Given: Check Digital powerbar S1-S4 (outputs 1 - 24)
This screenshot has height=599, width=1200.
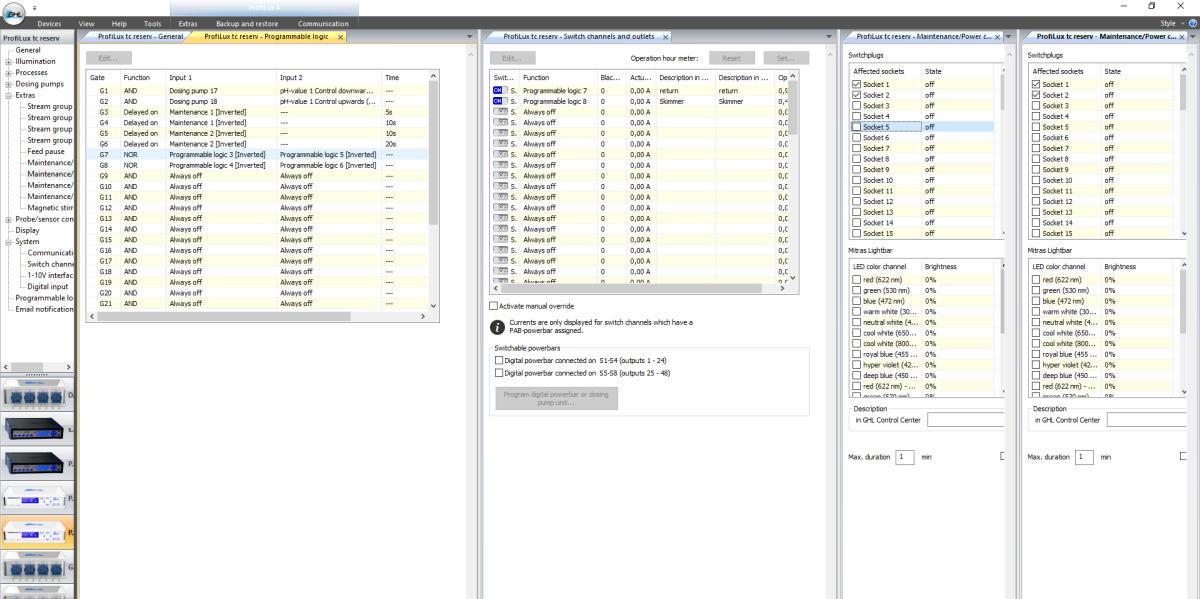Looking at the screenshot, I should pyautogui.click(x=499, y=360).
